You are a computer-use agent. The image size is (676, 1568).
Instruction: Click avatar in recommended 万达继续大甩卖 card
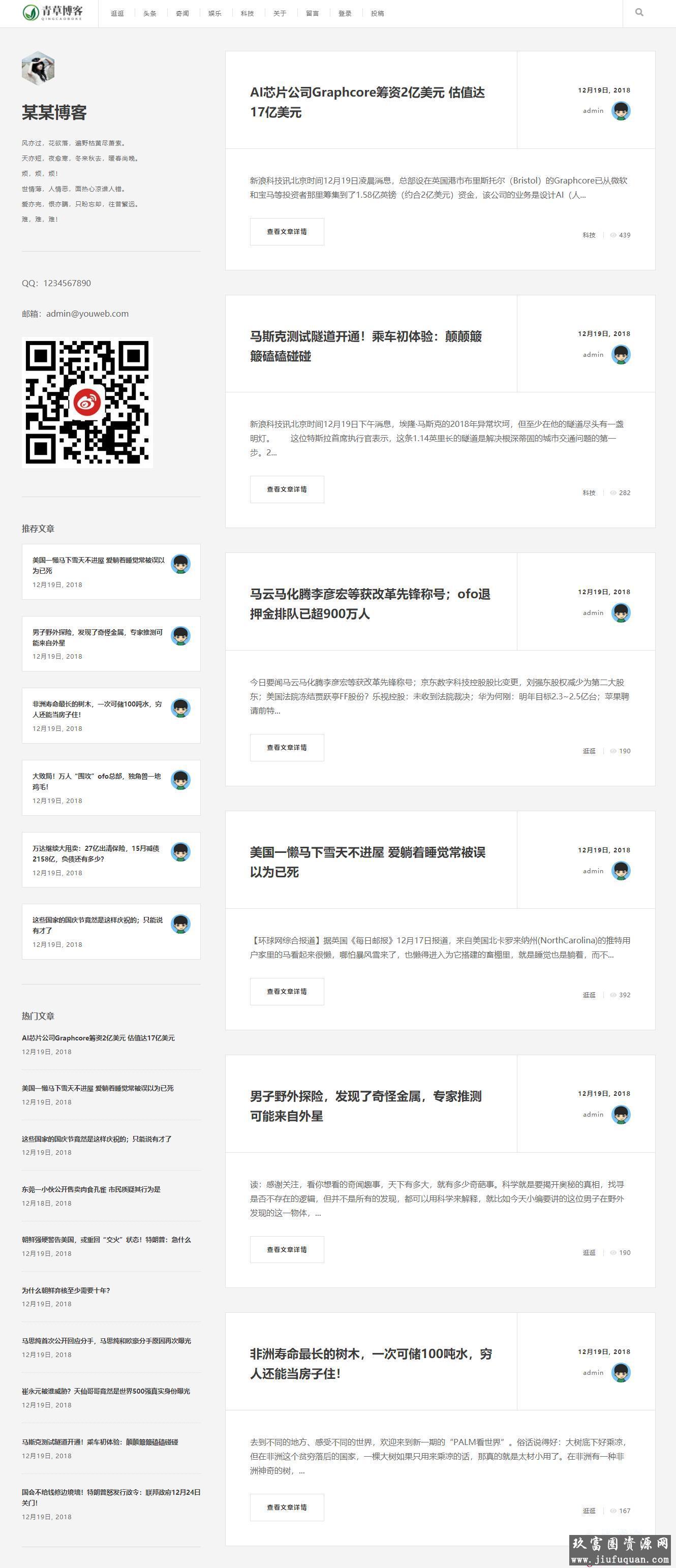pyautogui.click(x=181, y=851)
